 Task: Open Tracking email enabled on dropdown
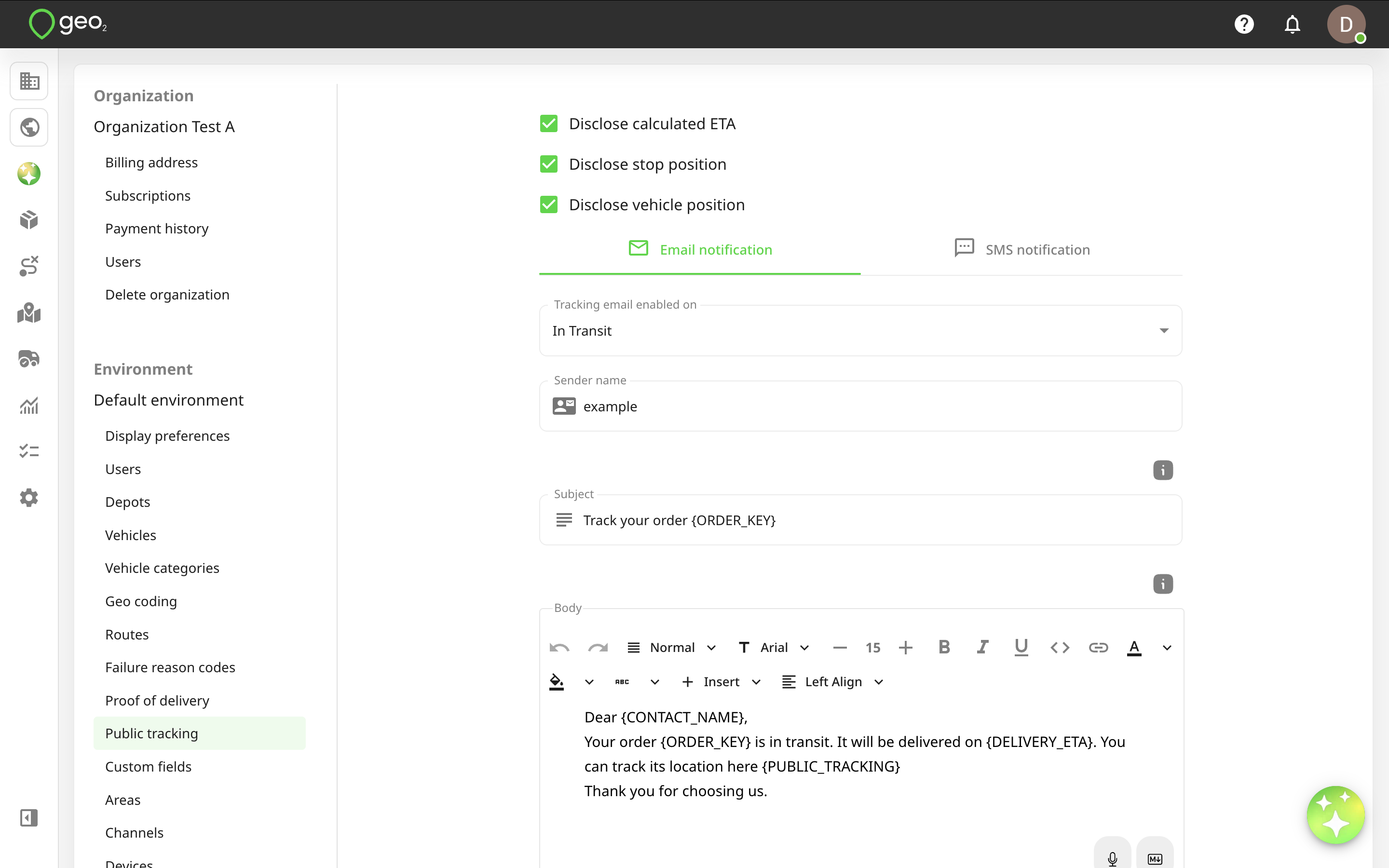coord(860,331)
